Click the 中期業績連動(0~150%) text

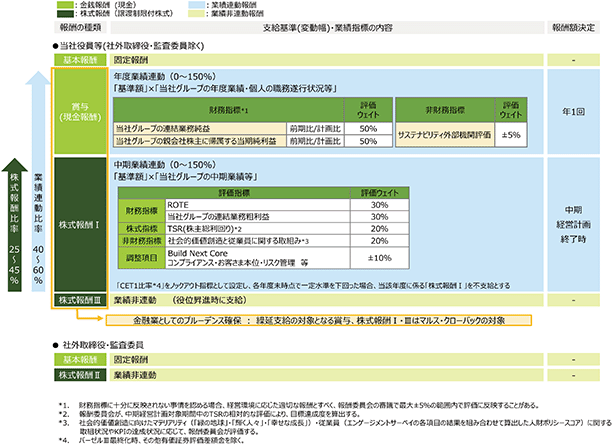(165, 165)
